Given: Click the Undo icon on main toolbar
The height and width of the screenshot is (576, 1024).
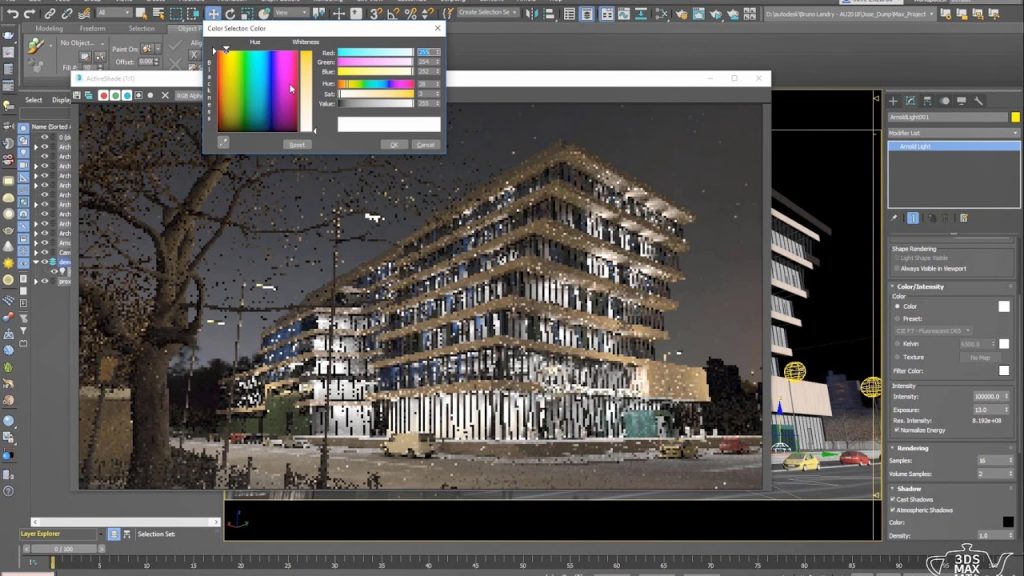Looking at the screenshot, I should pos(12,14).
